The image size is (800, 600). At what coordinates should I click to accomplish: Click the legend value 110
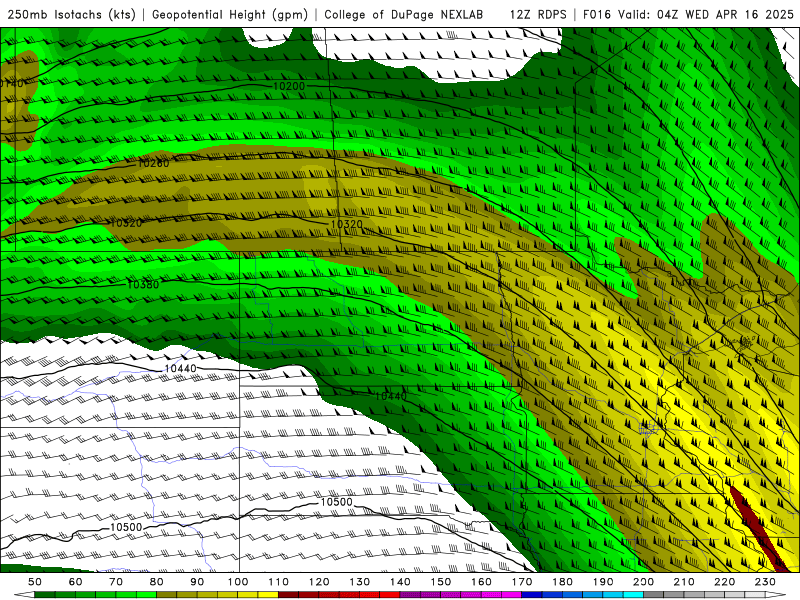click(279, 582)
